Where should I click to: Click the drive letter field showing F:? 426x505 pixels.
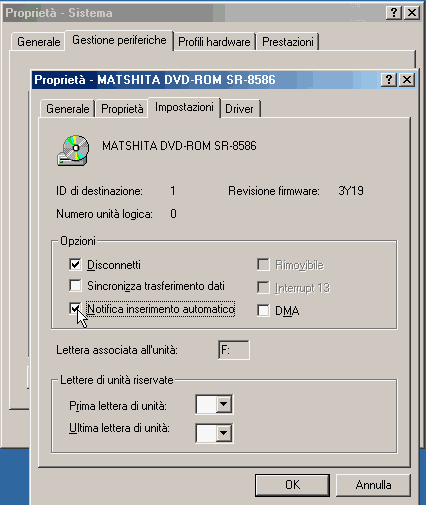click(x=234, y=350)
